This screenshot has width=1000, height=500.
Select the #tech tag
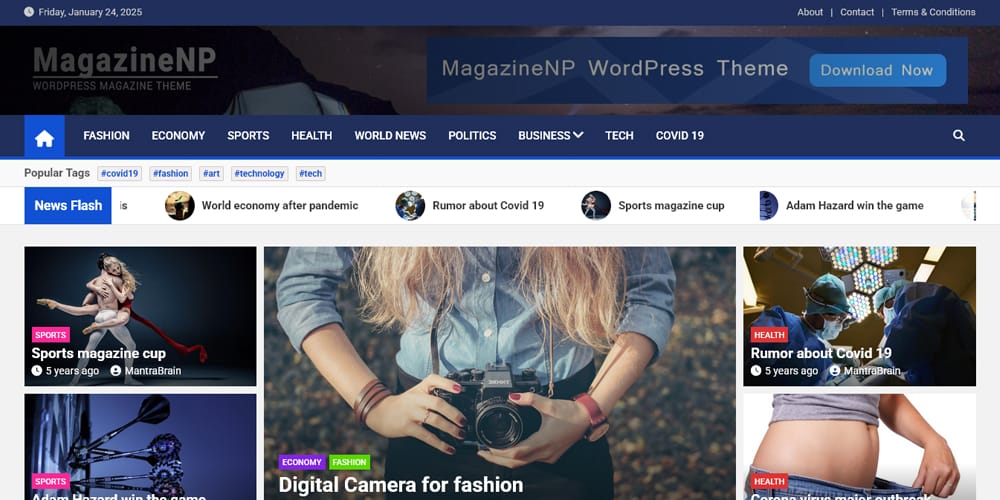(x=311, y=173)
